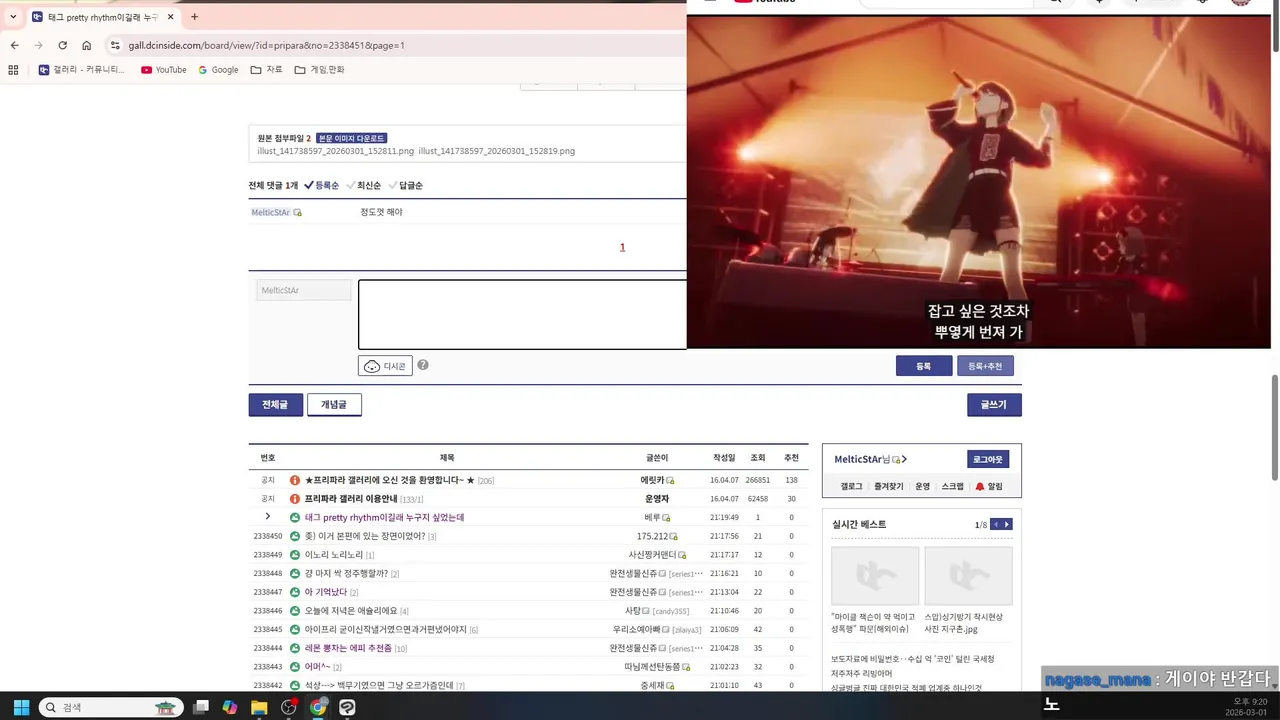The image size is (1280, 720).
Task: Expand the 자료 bookmark folder
Action: coord(267,70)
